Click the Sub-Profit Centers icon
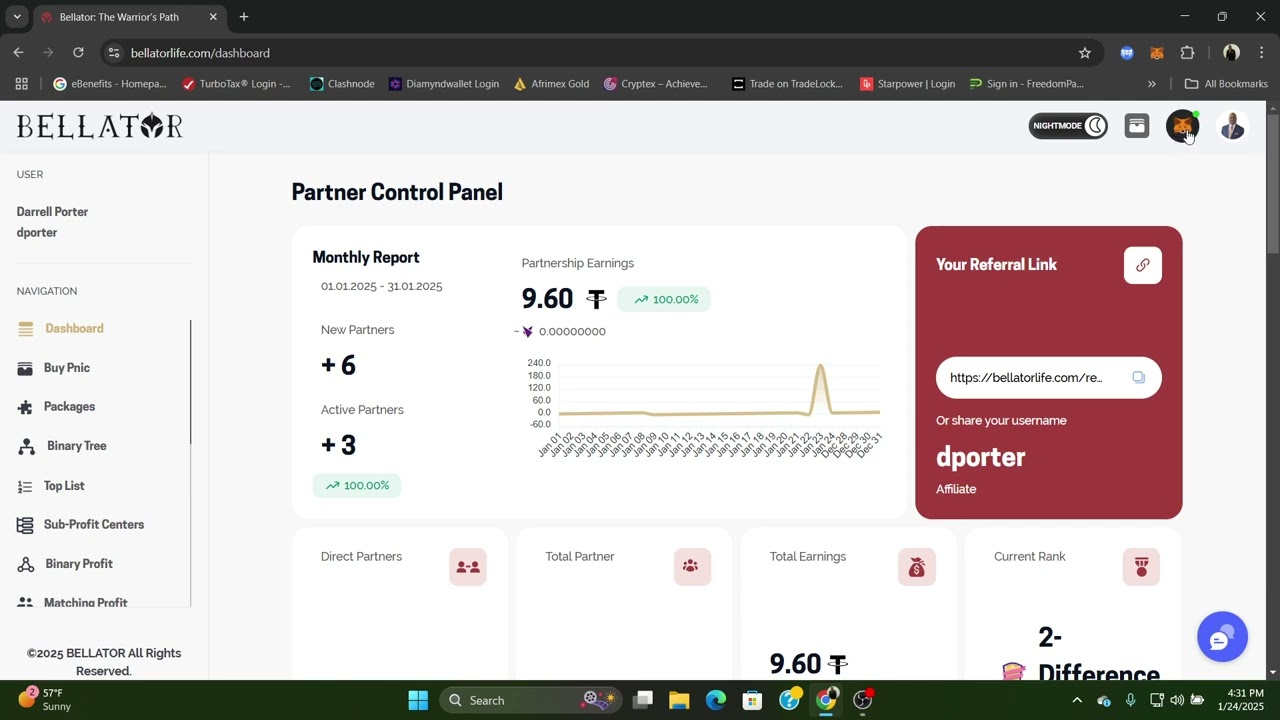 (26, 525)
